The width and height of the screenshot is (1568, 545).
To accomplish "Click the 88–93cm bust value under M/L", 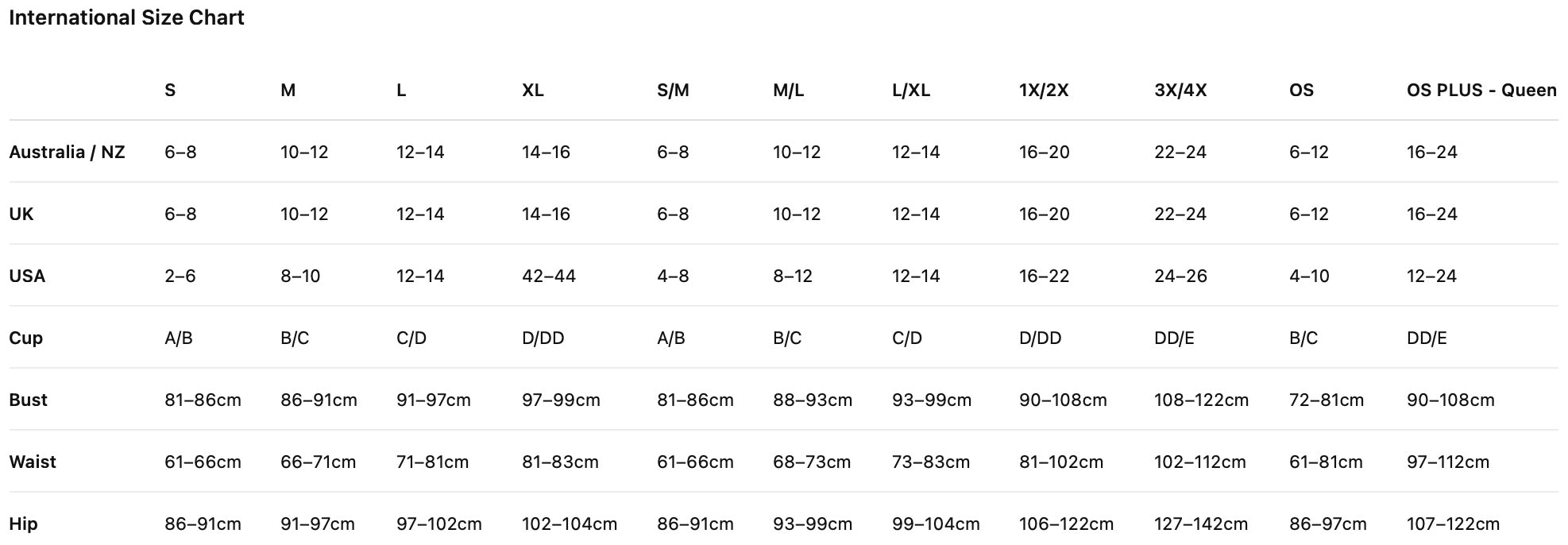I will pyautogui.click(x=813, y=400).
